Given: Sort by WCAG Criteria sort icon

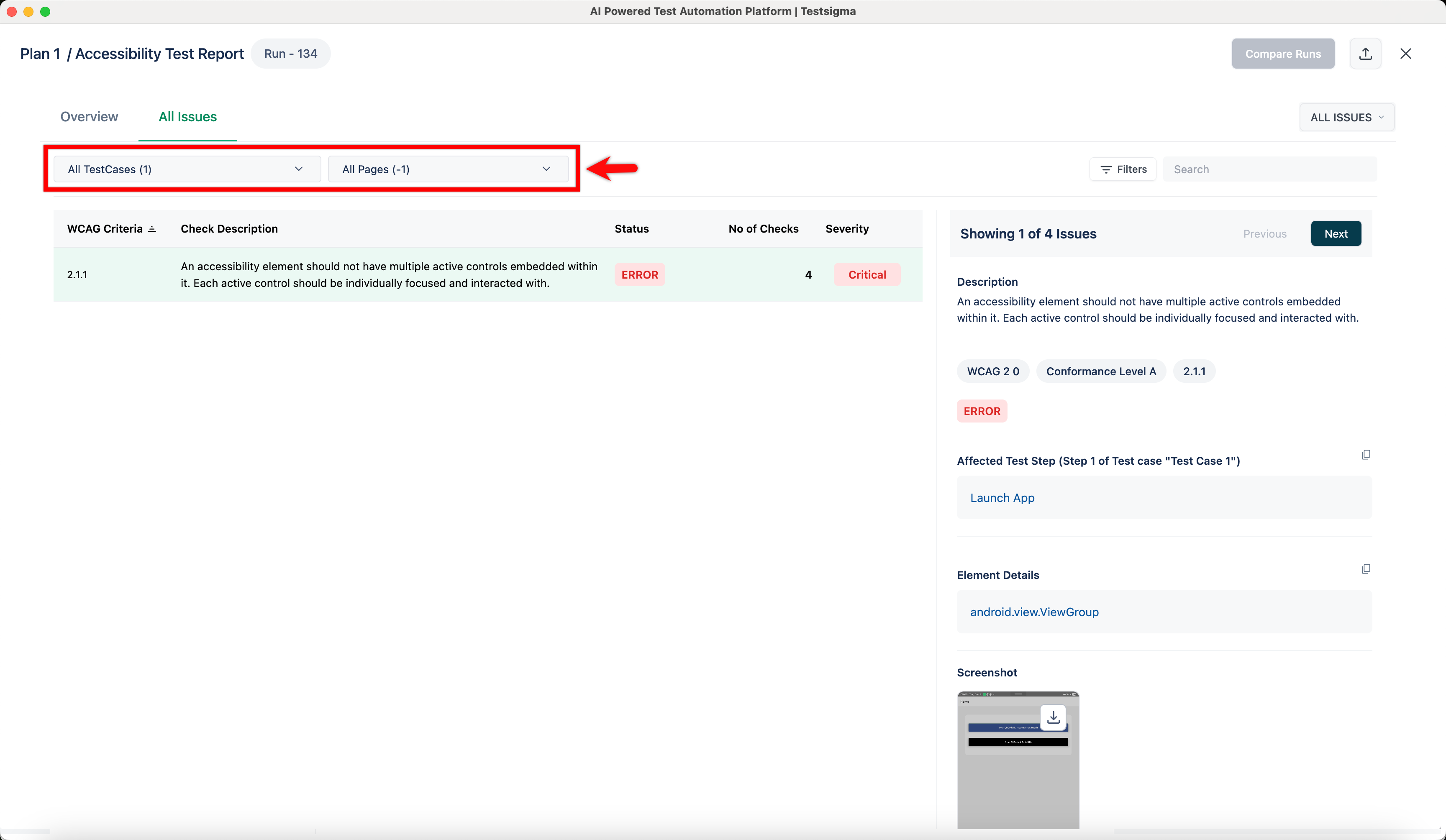Looking at the screenshot, I should (152, 229).
